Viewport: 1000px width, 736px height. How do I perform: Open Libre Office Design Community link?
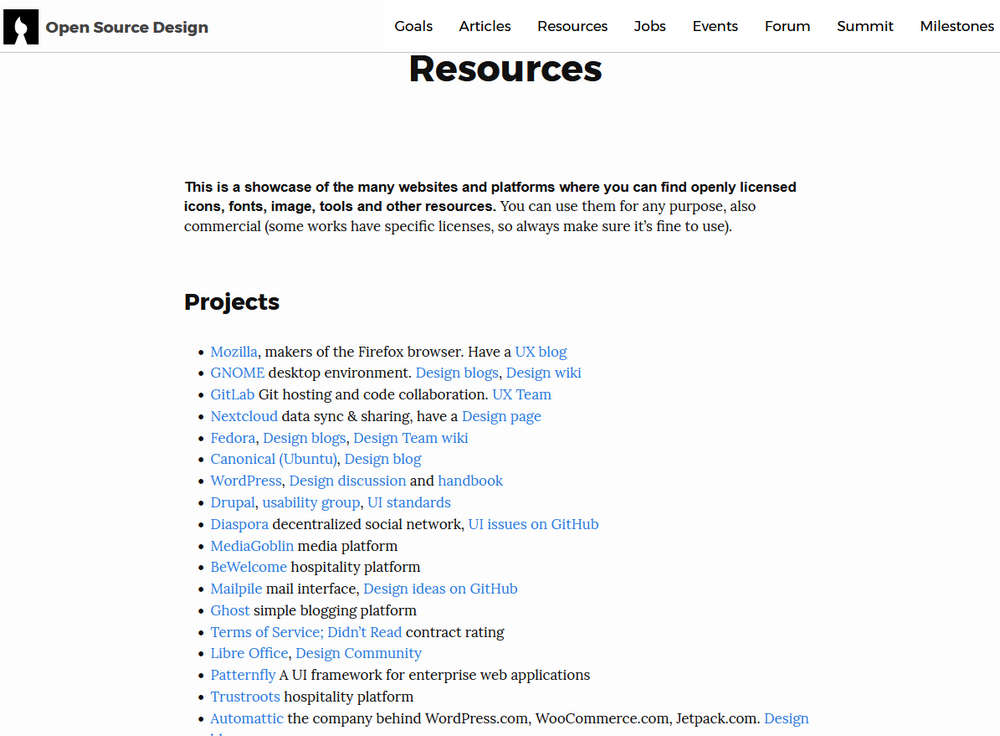(x=358, y=652)
